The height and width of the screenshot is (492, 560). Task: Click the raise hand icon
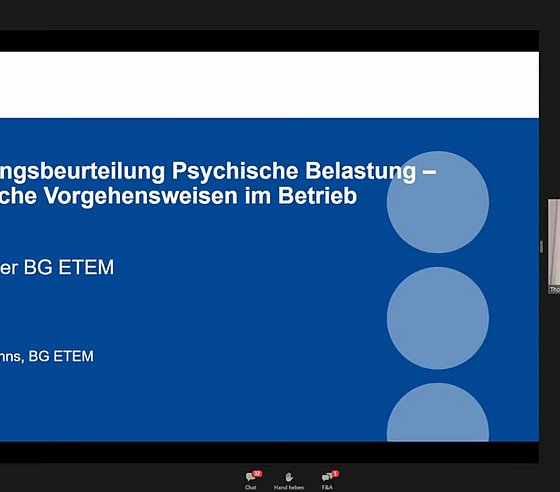289,477
